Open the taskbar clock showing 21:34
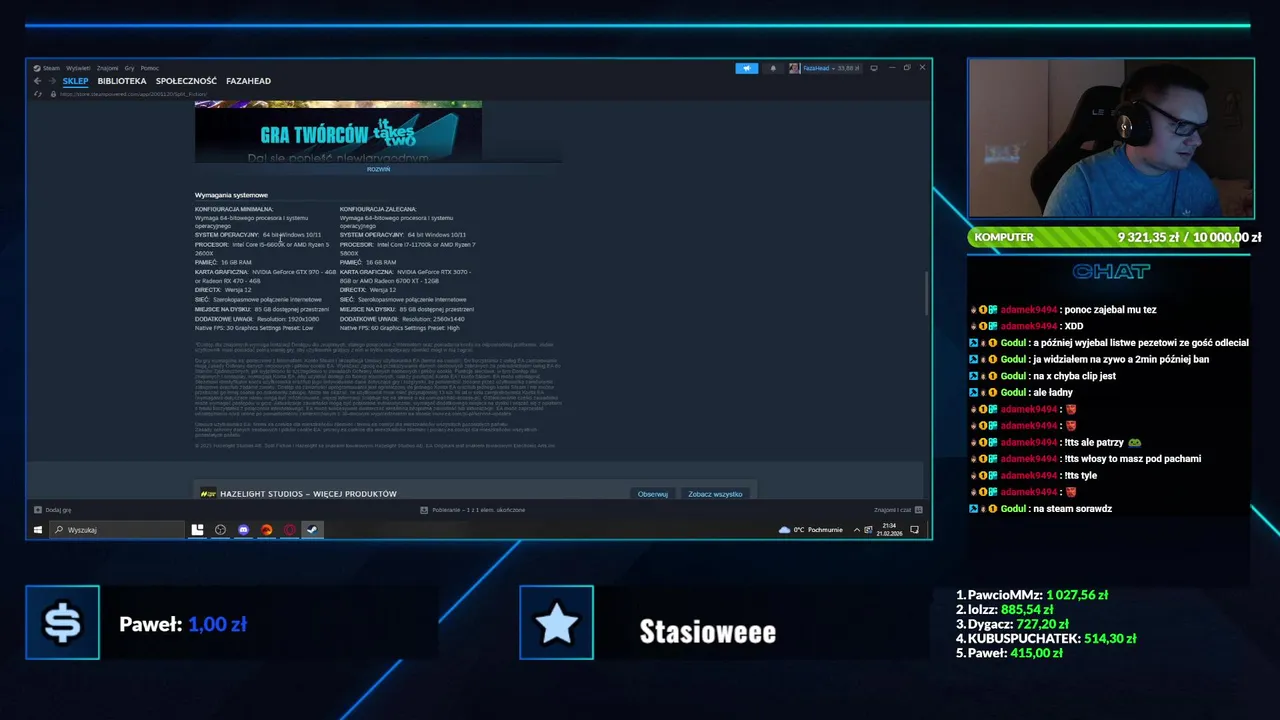This screenshot has width=1280, height=720. pos(890,530)
